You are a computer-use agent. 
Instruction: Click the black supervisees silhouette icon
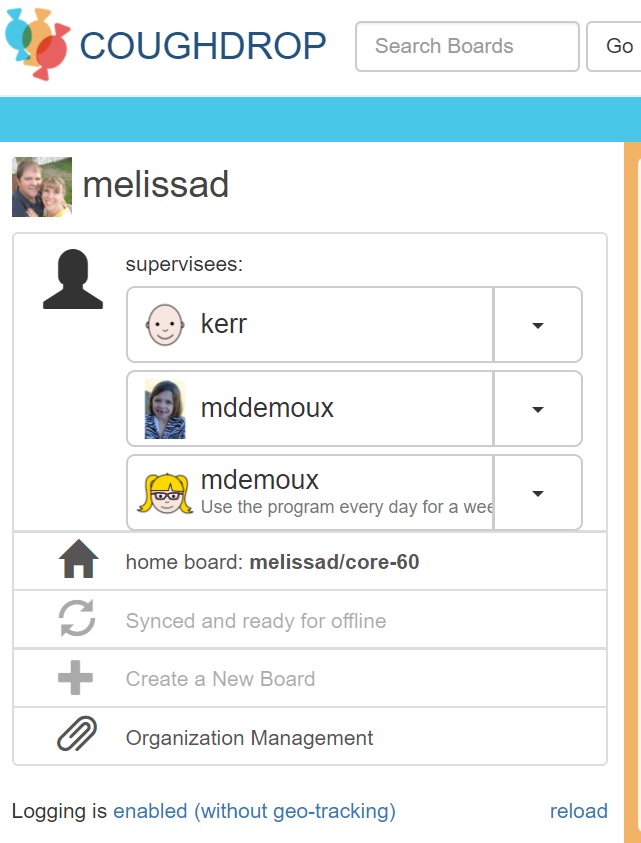point(73,279)
